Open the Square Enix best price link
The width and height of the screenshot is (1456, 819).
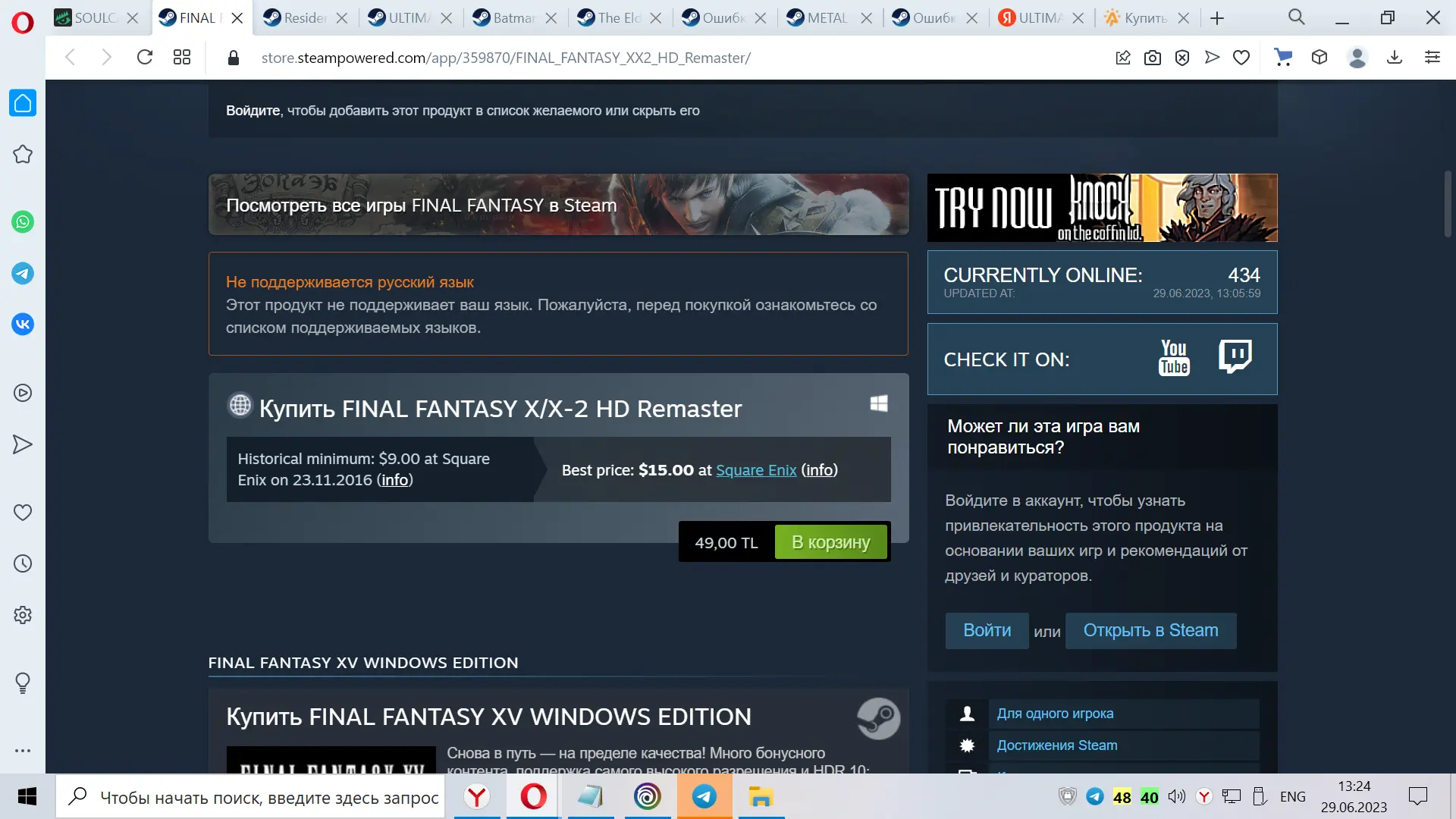point(756,470)
